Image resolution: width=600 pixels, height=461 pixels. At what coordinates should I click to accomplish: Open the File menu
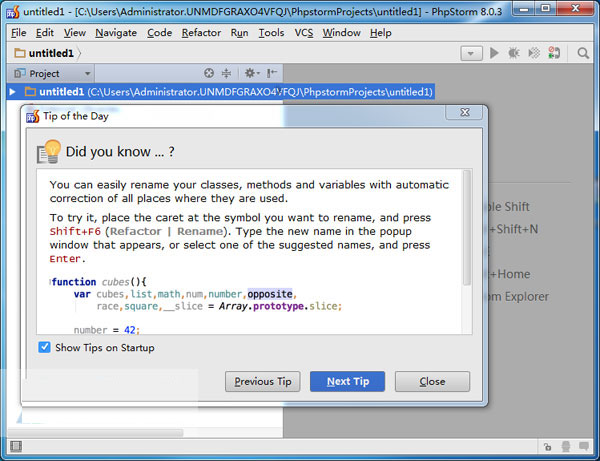19,33
